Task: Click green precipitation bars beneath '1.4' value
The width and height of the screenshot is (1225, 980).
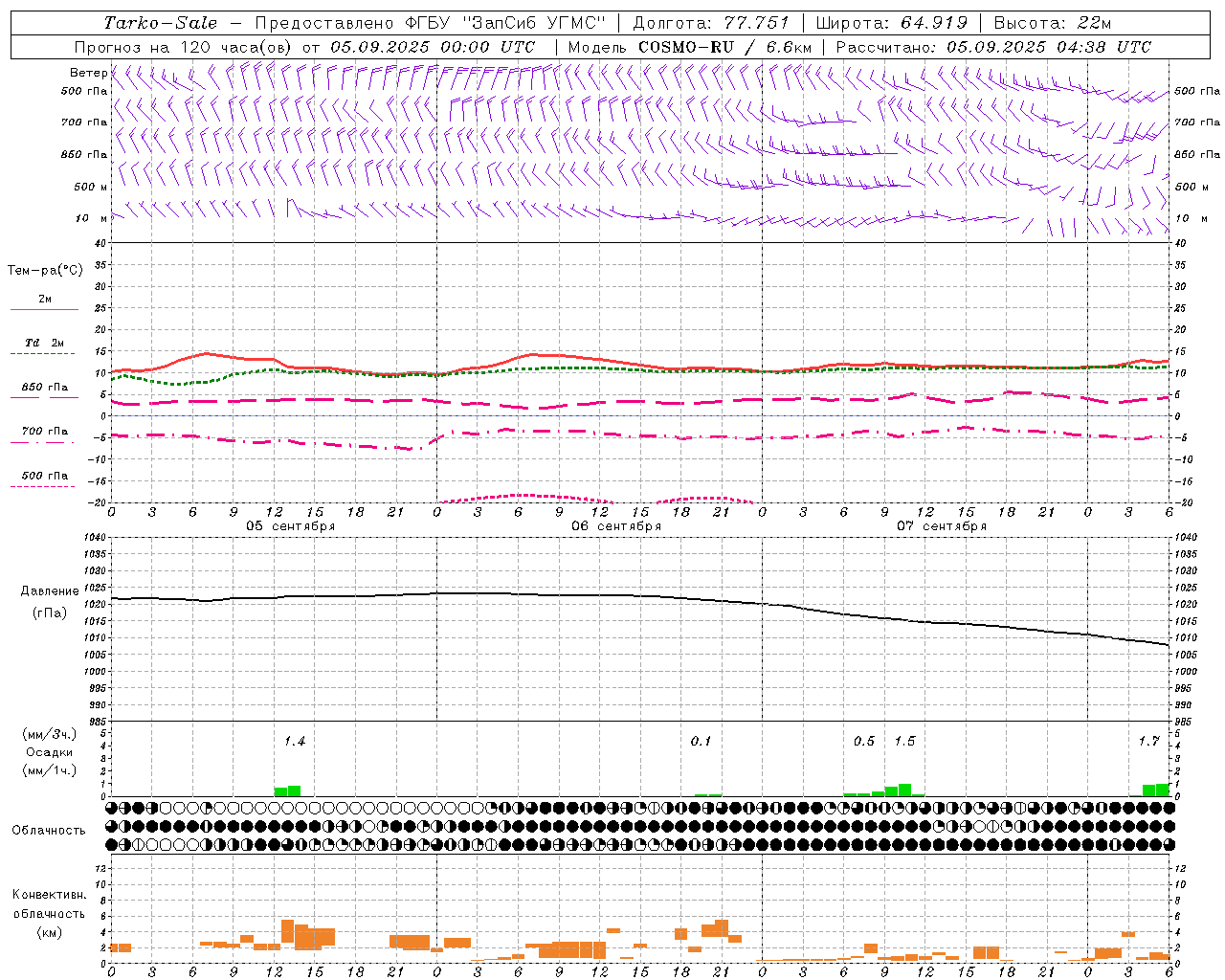Action: tap(287, 791)
